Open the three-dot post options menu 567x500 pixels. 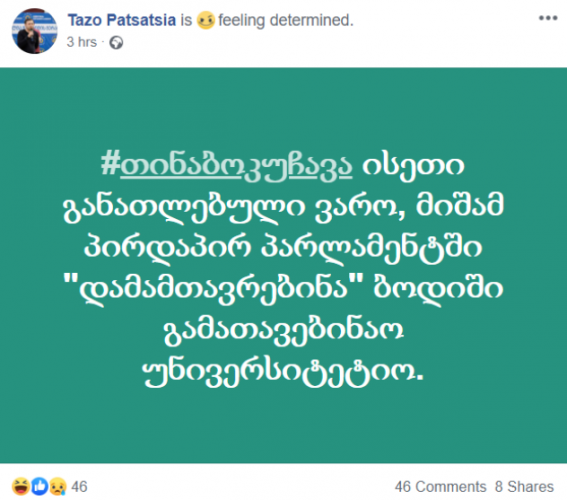coord(548,18)
